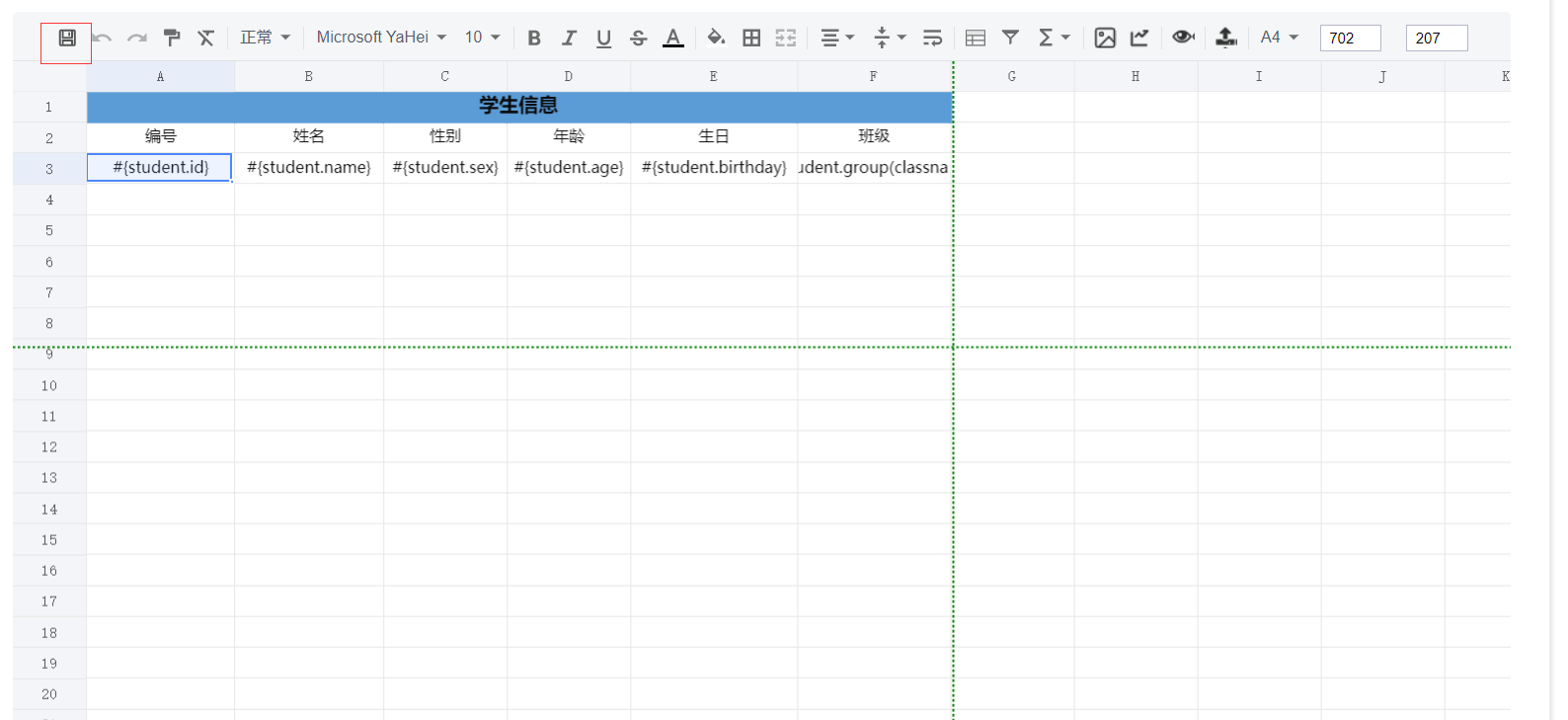Screen dimensions: 1568x720
Task: Select the #{student.age} cell
Action: [569, 168]
